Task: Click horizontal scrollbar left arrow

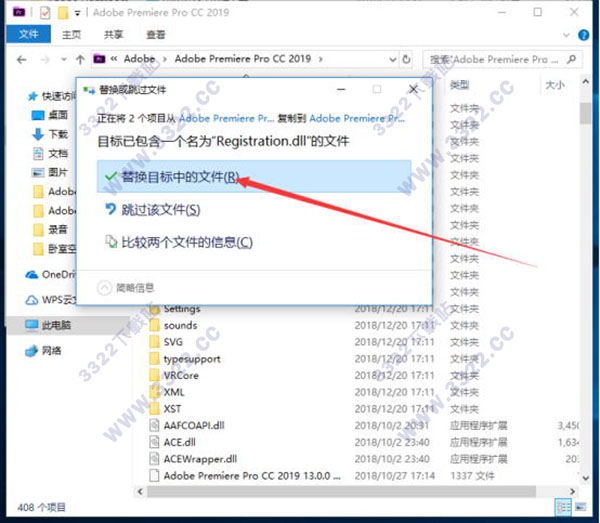Action: click(140, 492)
